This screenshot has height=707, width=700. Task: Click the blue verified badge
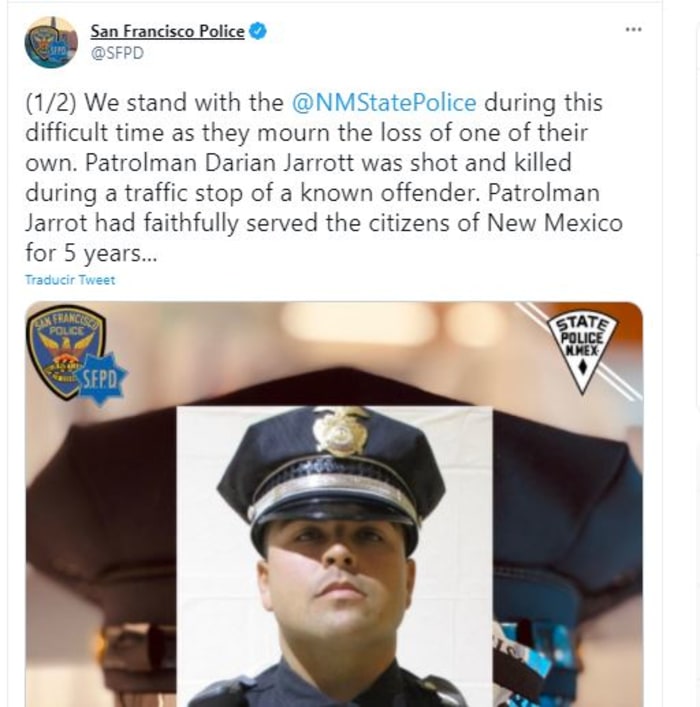pos(258,31)
